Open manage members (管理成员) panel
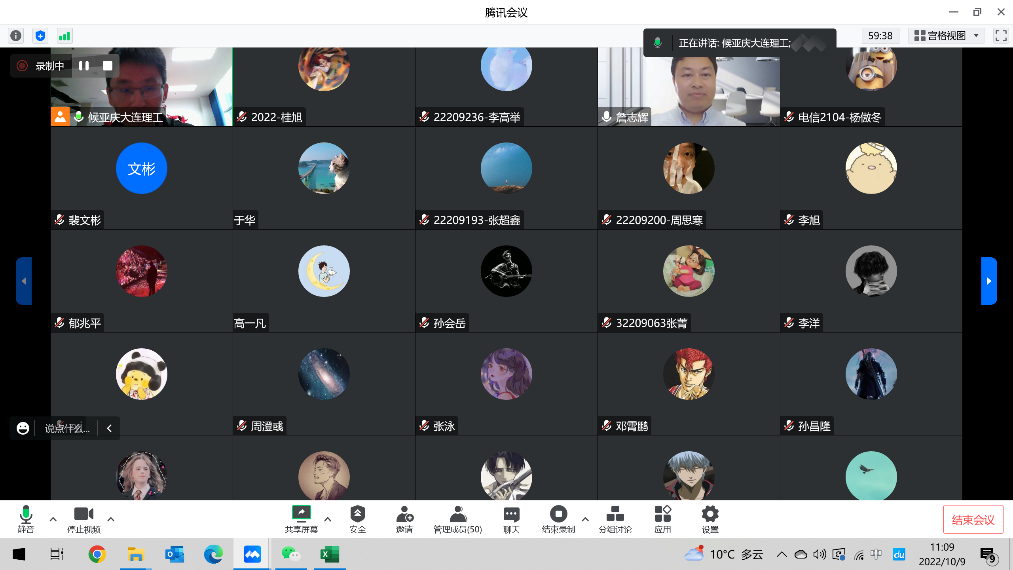Image resolution: width=1013 pixels, height=570 pixels. (x=457, y=518)
